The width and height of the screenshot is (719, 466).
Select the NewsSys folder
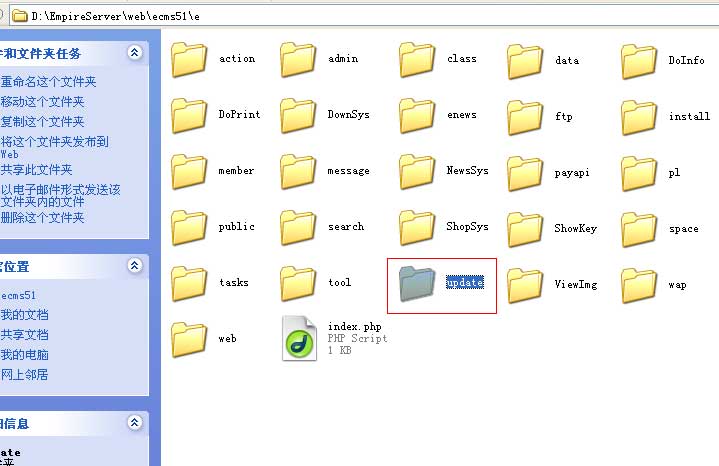point(418,172)
